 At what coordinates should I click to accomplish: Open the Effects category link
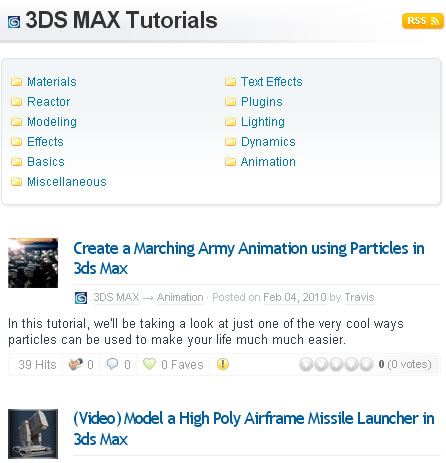(x=45, y=142)
